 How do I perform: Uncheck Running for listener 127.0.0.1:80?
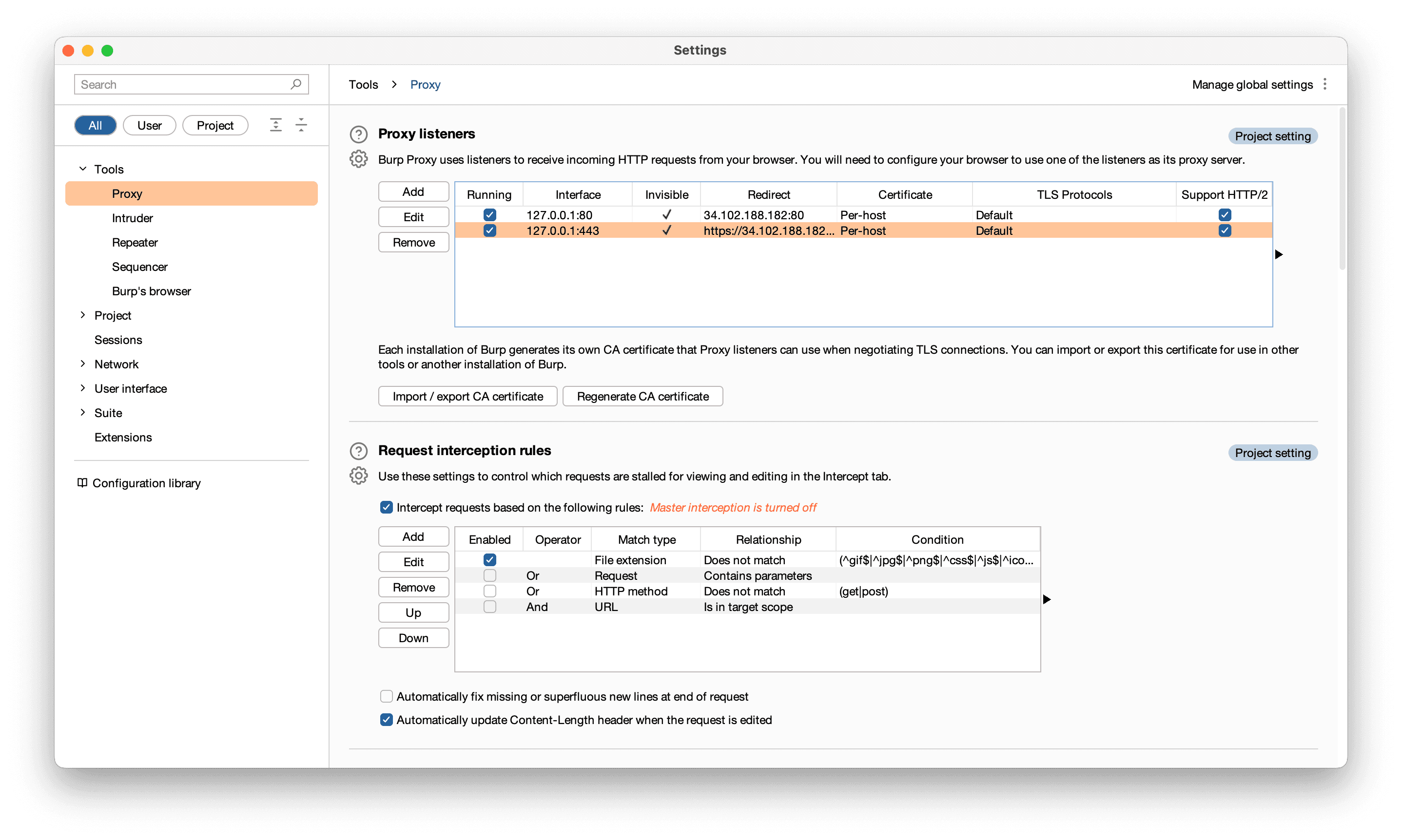[x=490, y=215]
